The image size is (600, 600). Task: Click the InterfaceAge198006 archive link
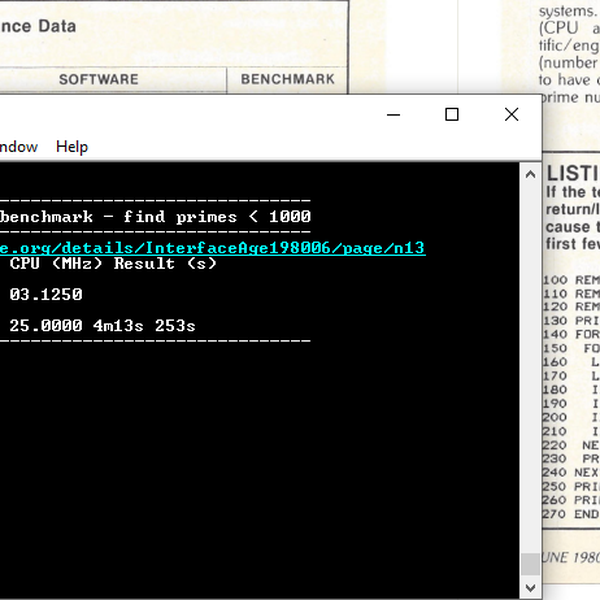click(x=212, y=247)
